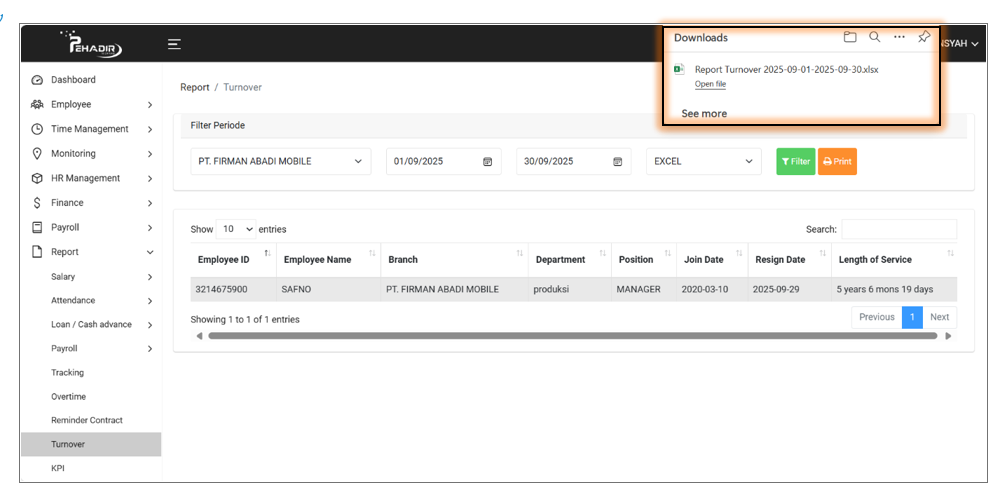Click the Dashboard gauge icon
This screenshot has width=998, height=499.
click(x=37, y=80)
